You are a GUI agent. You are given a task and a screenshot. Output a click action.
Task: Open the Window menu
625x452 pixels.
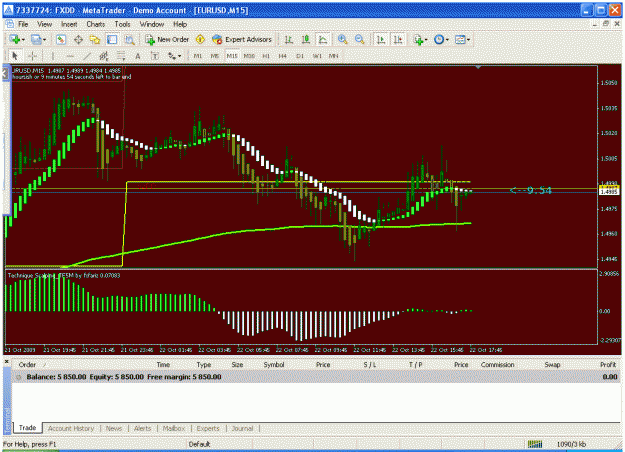(x=152, y=24)
